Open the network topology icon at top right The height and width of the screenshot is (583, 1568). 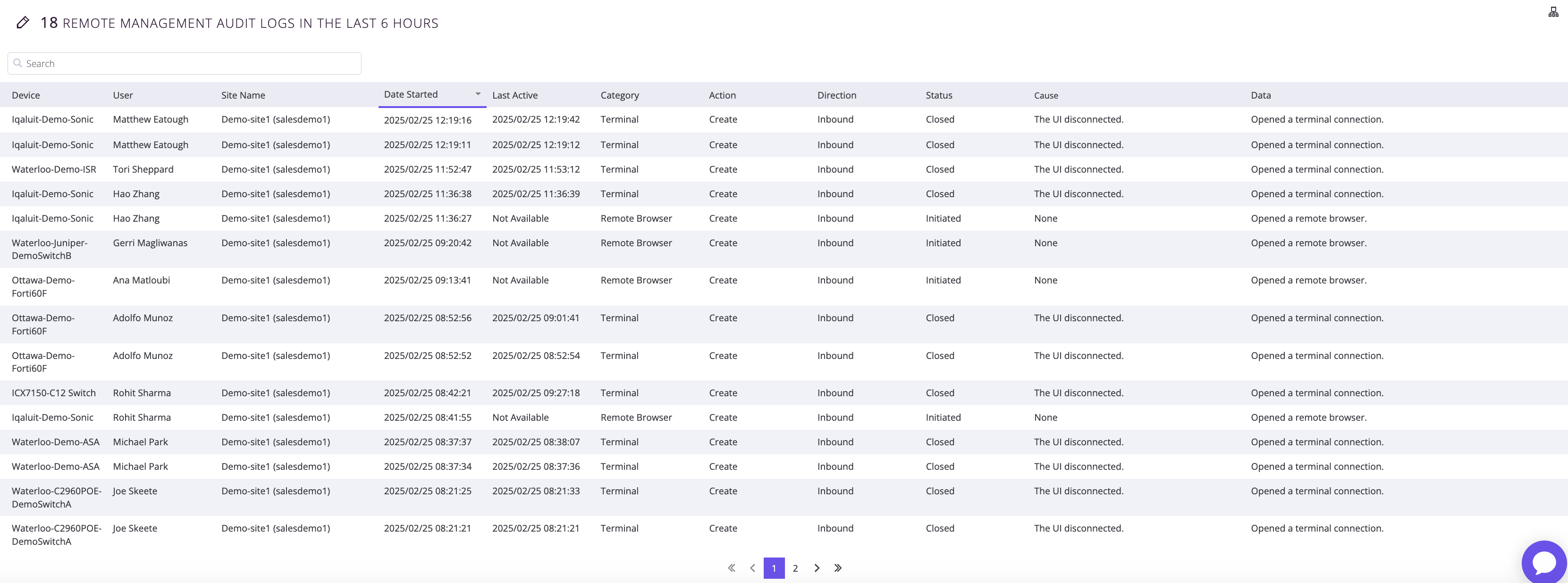1553,12
